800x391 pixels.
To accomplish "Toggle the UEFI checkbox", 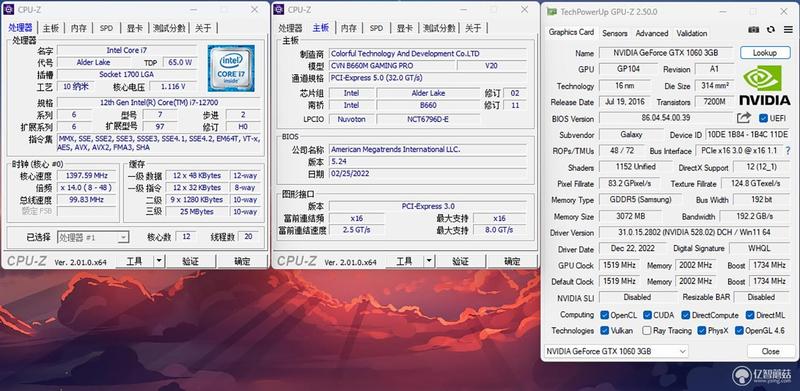I will (763, 118).
